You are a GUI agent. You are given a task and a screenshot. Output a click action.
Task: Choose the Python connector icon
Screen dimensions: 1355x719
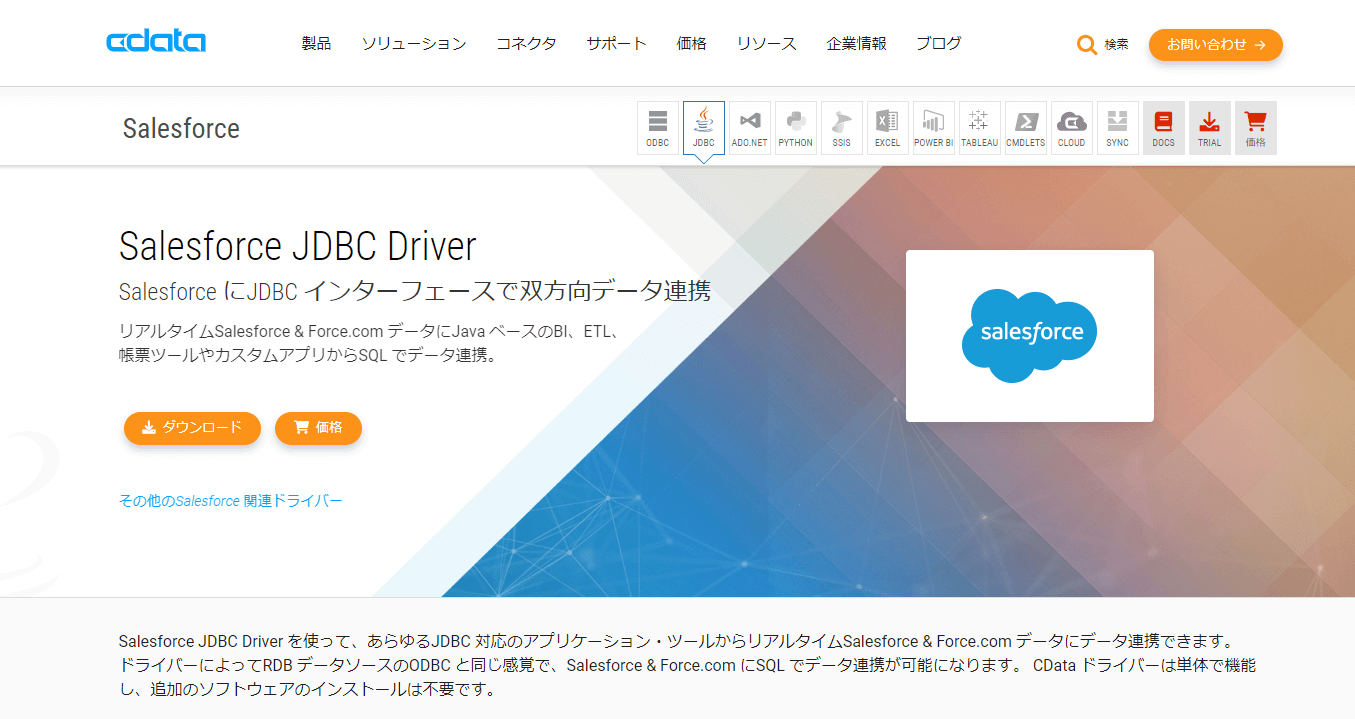(796, 128)
